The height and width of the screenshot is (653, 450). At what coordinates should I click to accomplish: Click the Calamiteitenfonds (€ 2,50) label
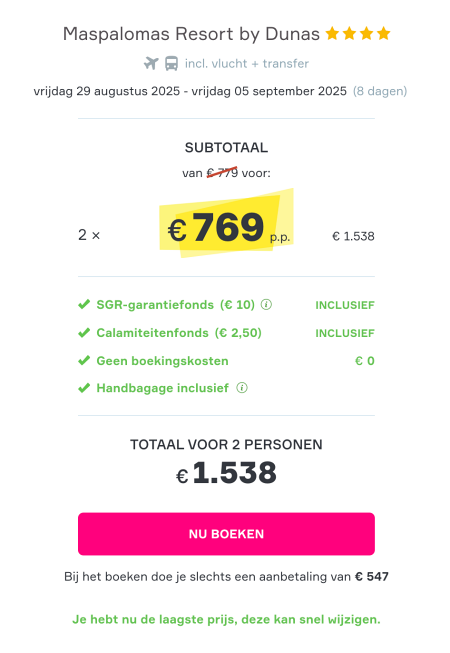tap(179, 333)
